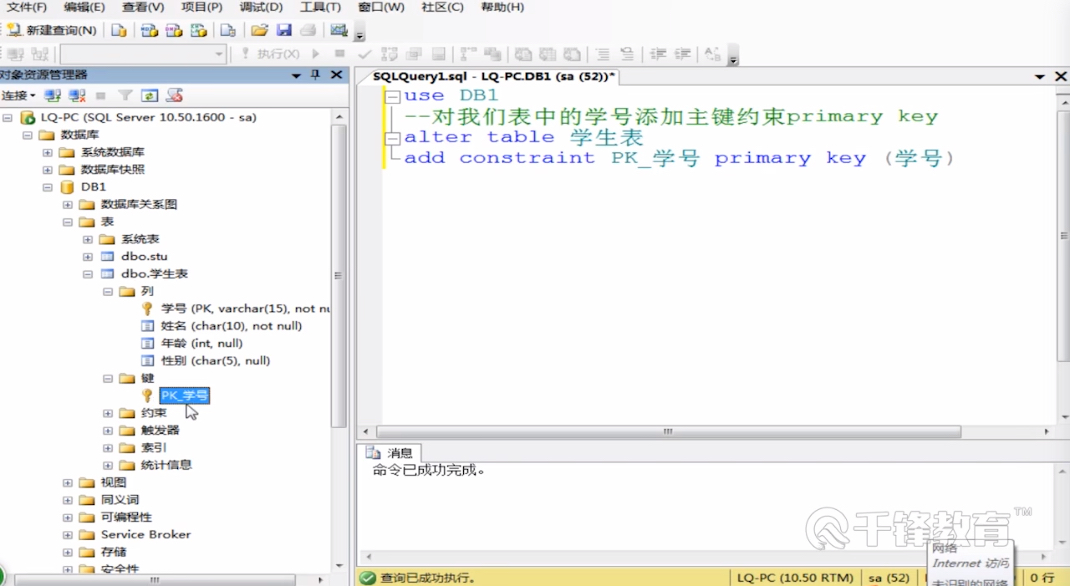Click the Cancel Executing Query stop icon
Screen dimensions: 1070x586
339,54
